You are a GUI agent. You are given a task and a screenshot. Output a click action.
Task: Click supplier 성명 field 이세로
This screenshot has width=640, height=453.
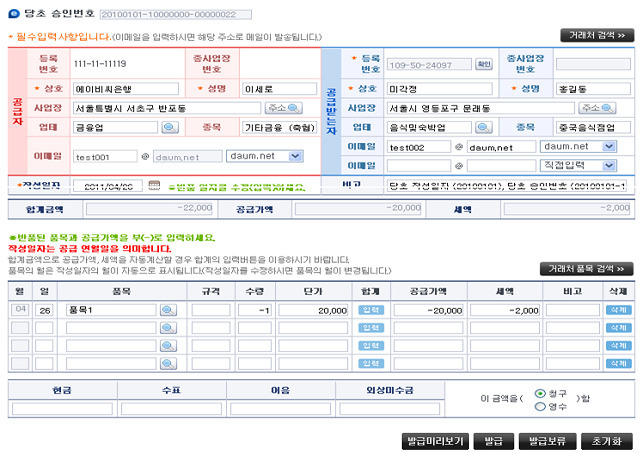(x=279, y=89)
